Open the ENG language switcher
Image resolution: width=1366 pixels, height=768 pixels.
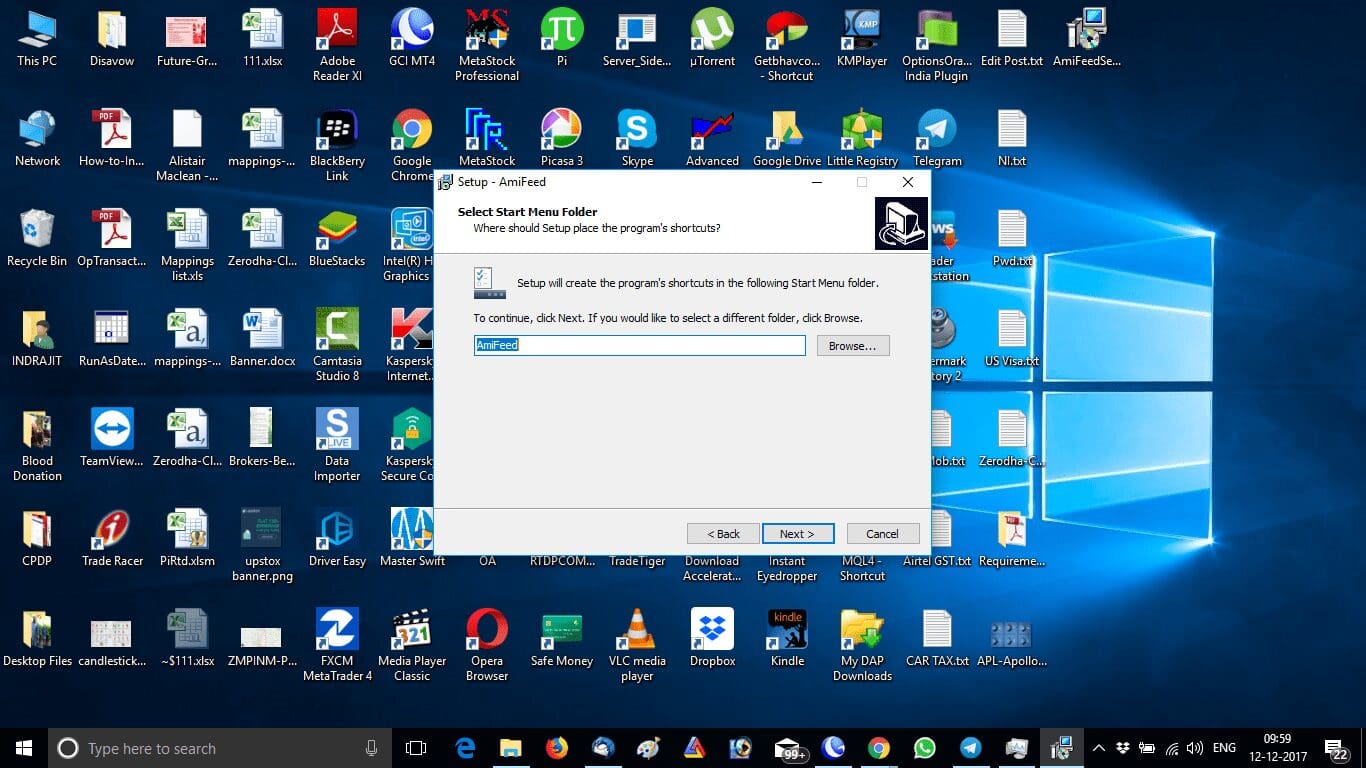pyautogui.click(x=1224, y=748)
